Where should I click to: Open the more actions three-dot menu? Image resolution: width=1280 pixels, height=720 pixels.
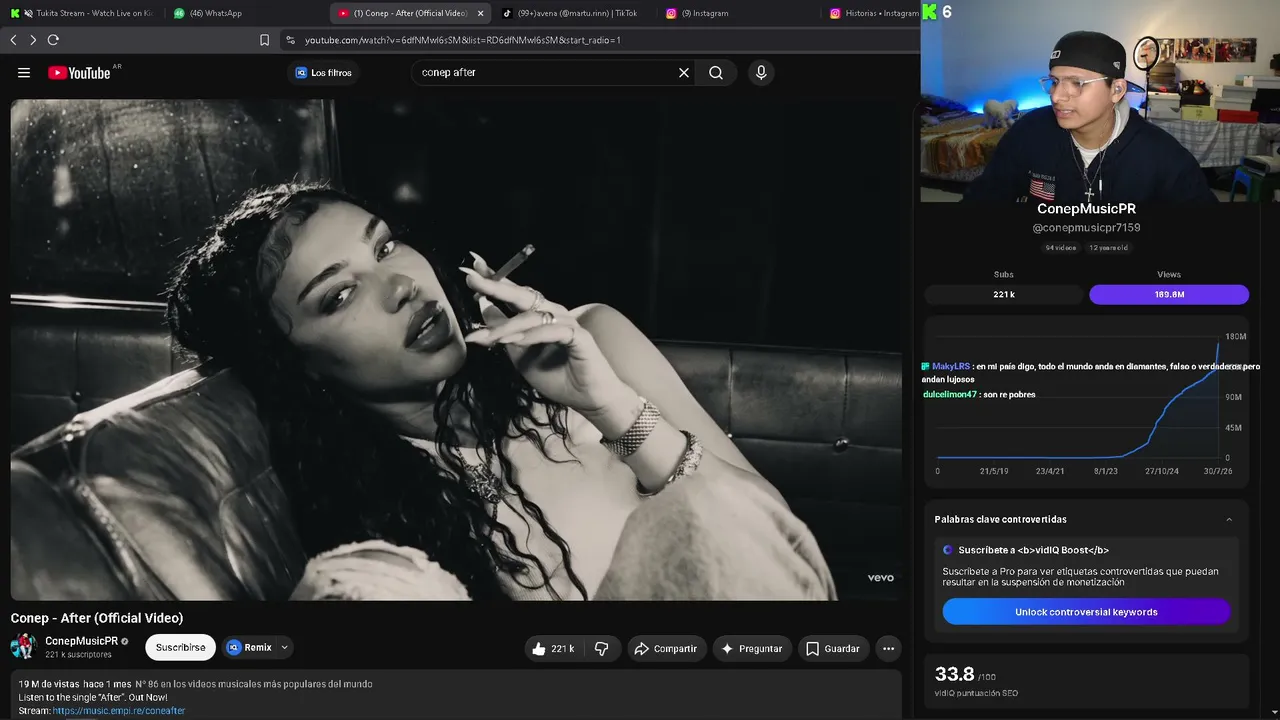click(888, 648)
